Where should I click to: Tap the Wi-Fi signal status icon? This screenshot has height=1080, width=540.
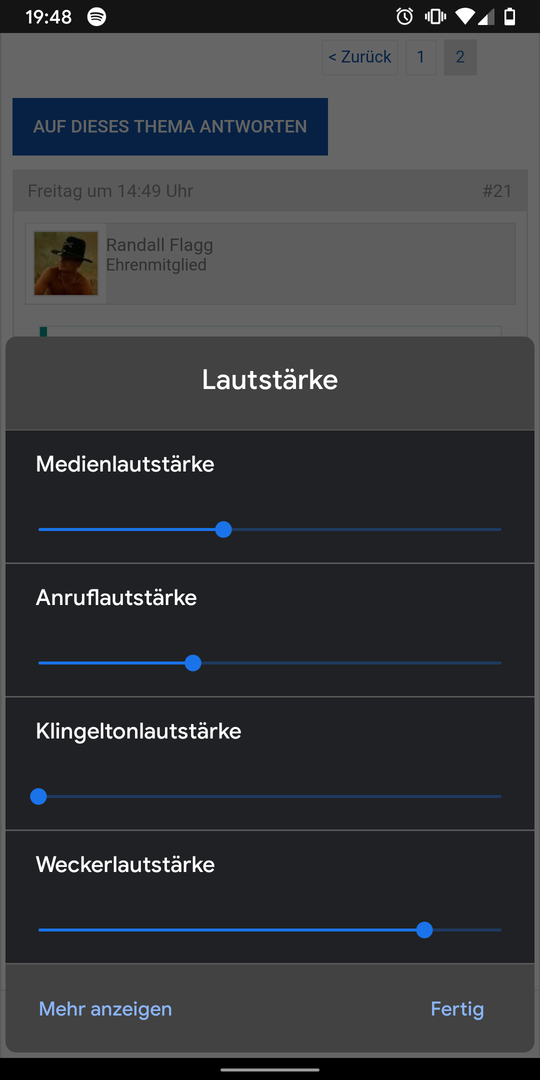click(465, 17)
